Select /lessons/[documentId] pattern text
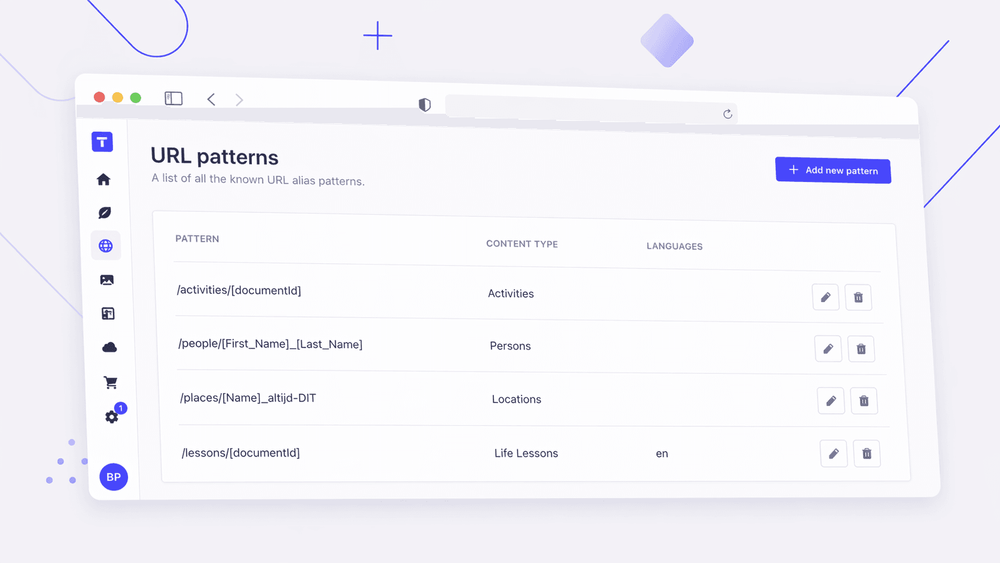 pyautogui.click(x=240, y=453)
